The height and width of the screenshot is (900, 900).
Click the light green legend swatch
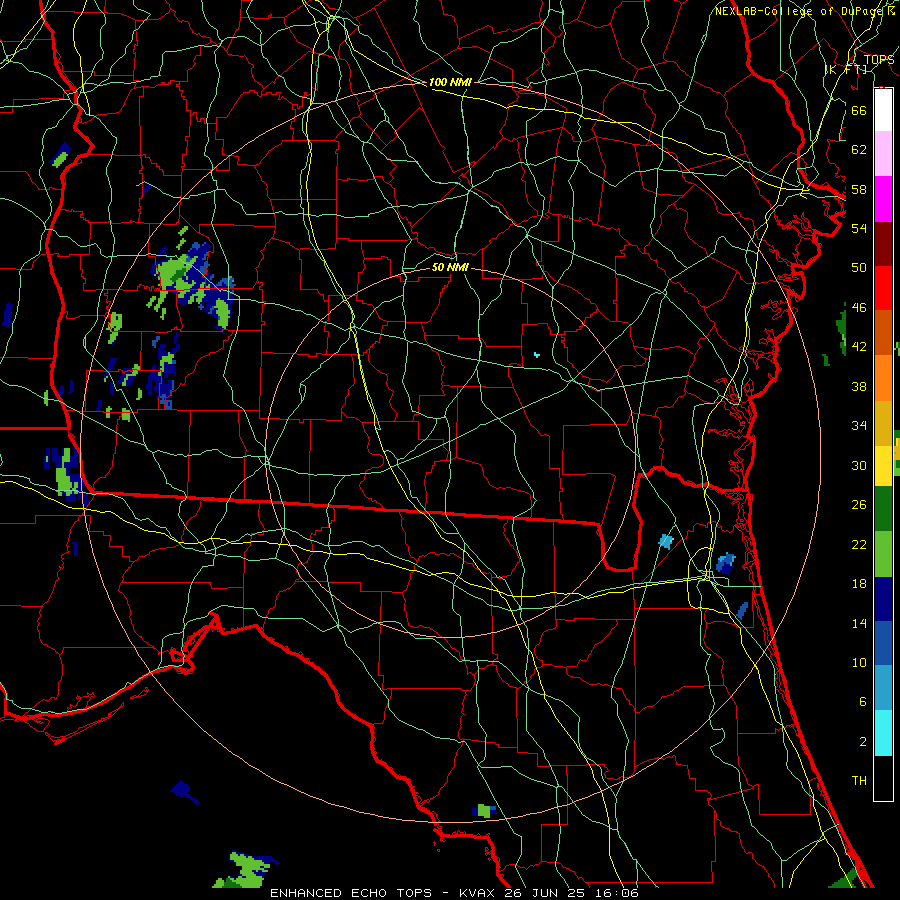click(x=883, y=554)
